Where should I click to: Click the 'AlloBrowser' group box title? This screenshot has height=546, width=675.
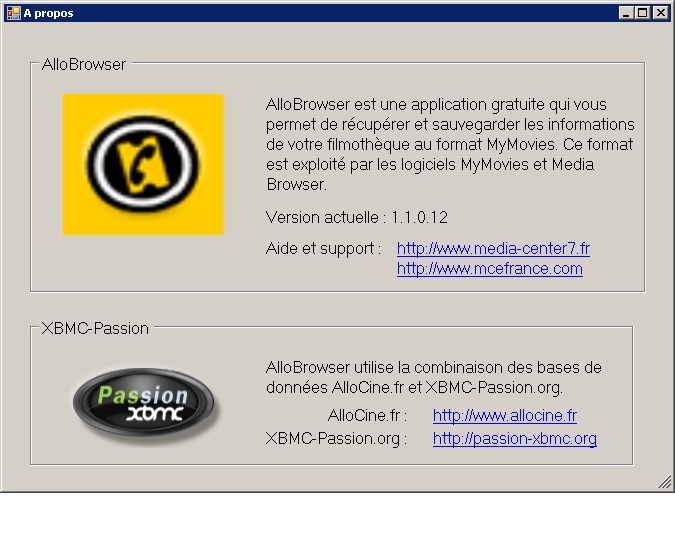tap(84, 65)
